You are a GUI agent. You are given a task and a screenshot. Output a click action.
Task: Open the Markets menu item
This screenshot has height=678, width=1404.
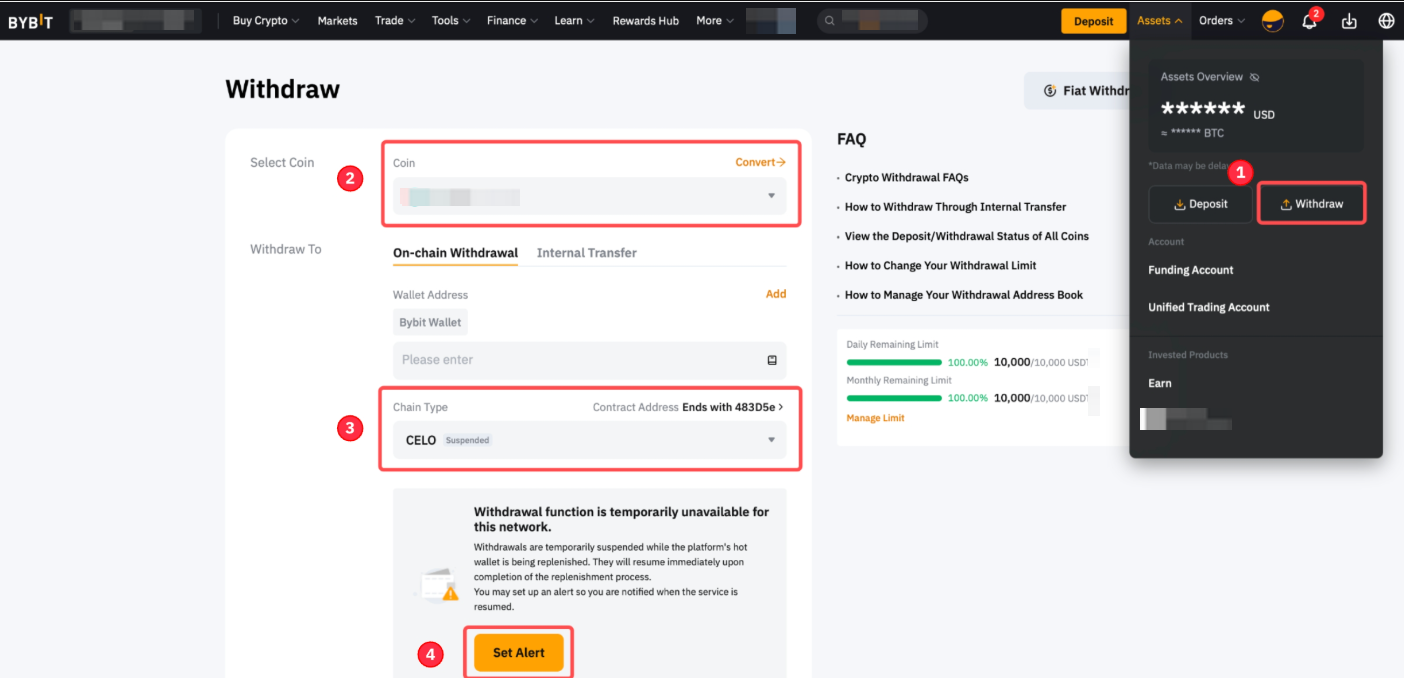pyautogui.click(x=337, y=21)
